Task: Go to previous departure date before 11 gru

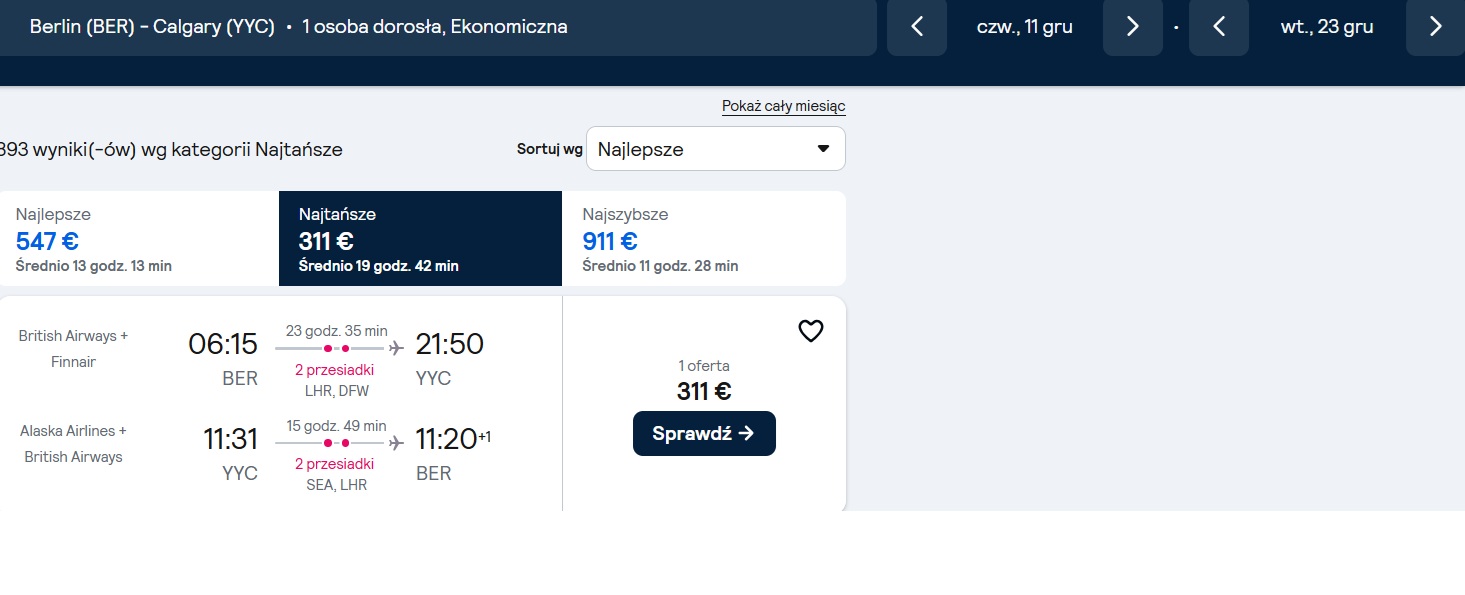Action: [x=917, y=27]
